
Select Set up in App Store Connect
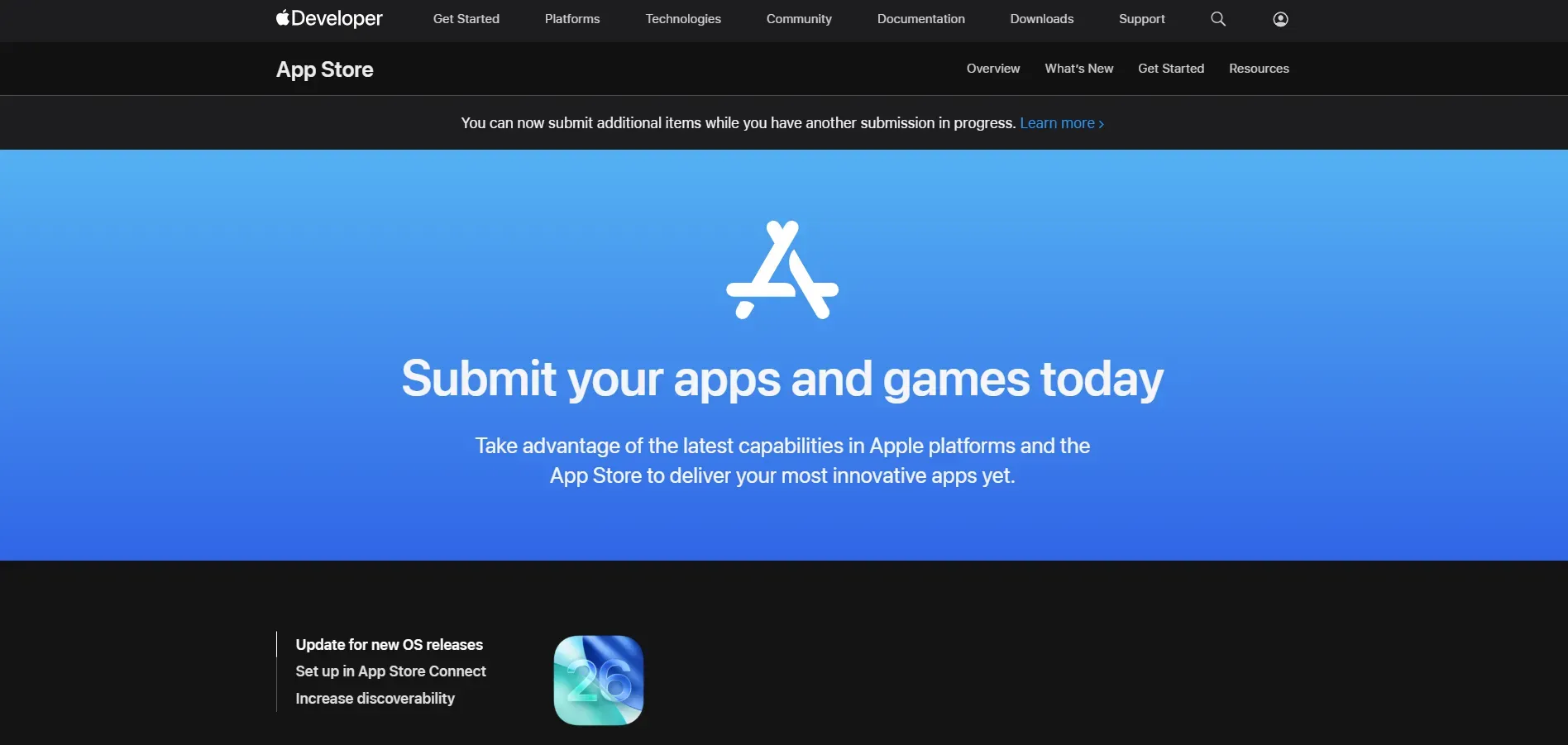[390, 671]
